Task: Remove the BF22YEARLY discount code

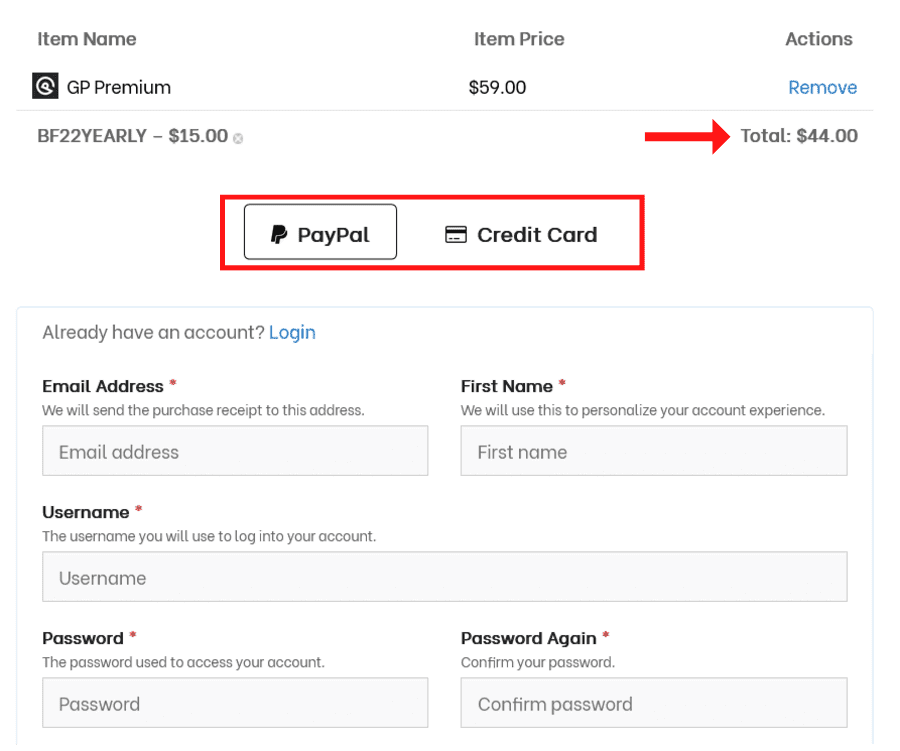Action: pos(238,138)
